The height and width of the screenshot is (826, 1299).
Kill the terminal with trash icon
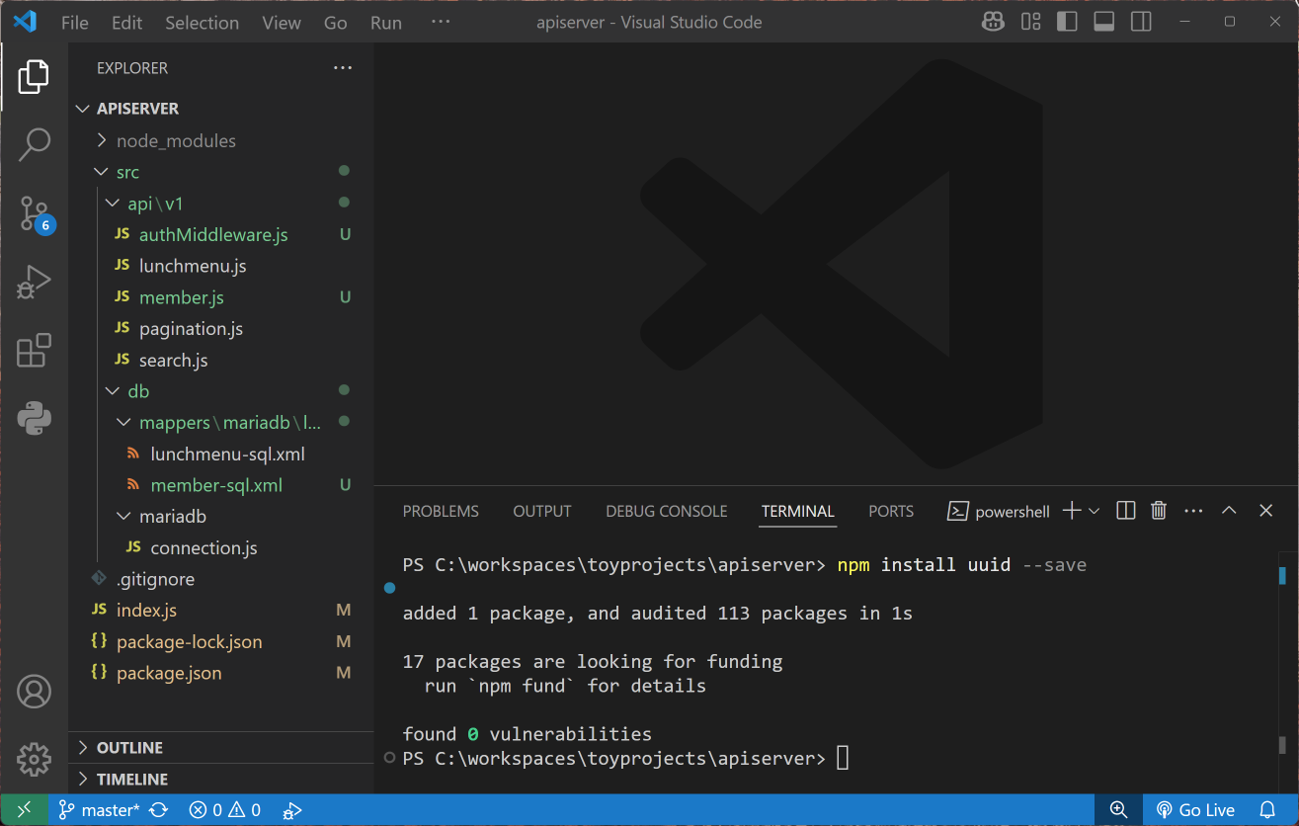(1159, 511)
